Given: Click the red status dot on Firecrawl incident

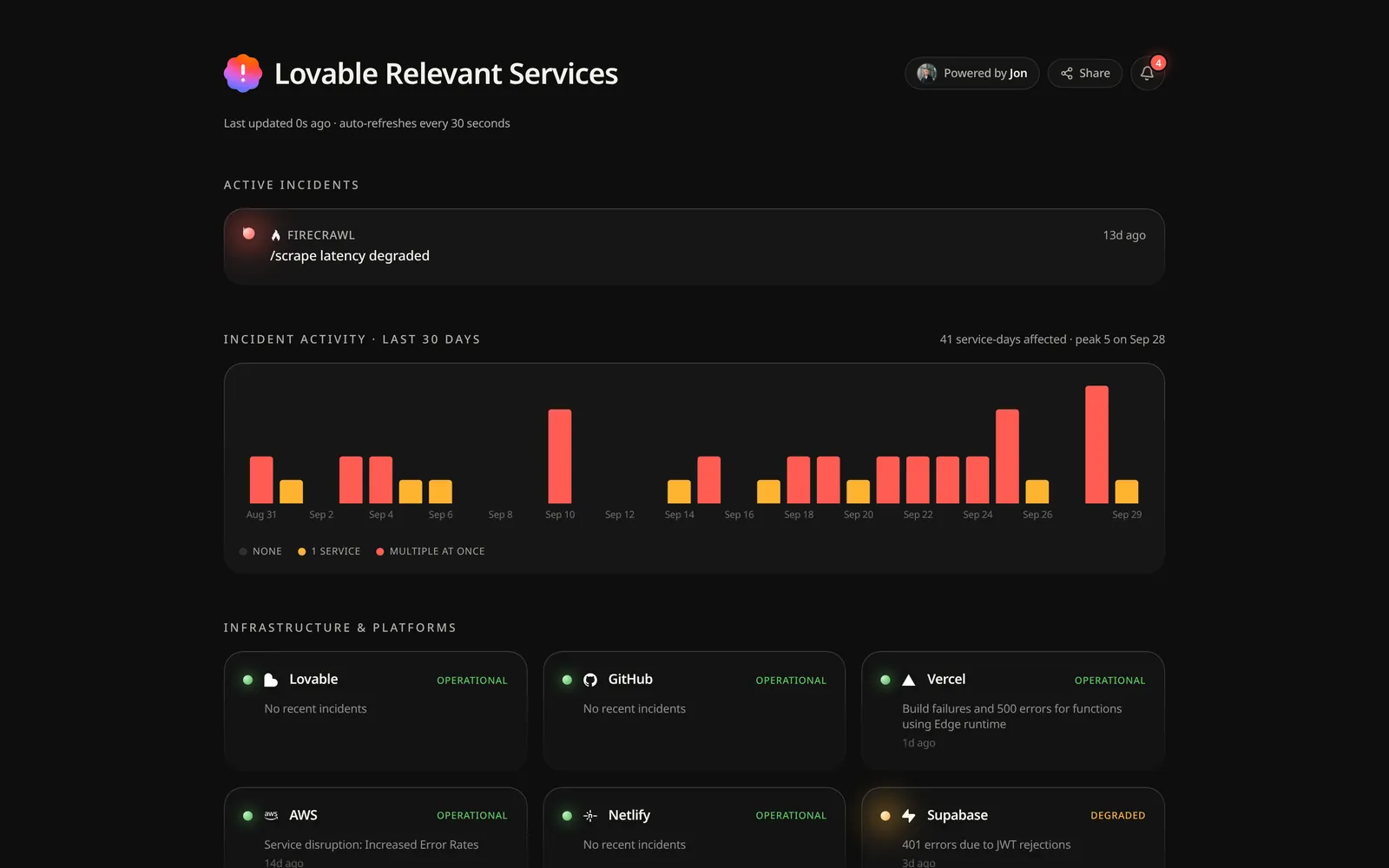Looking at the screenshot, I should pyautogui.click(x=249, y=233).
